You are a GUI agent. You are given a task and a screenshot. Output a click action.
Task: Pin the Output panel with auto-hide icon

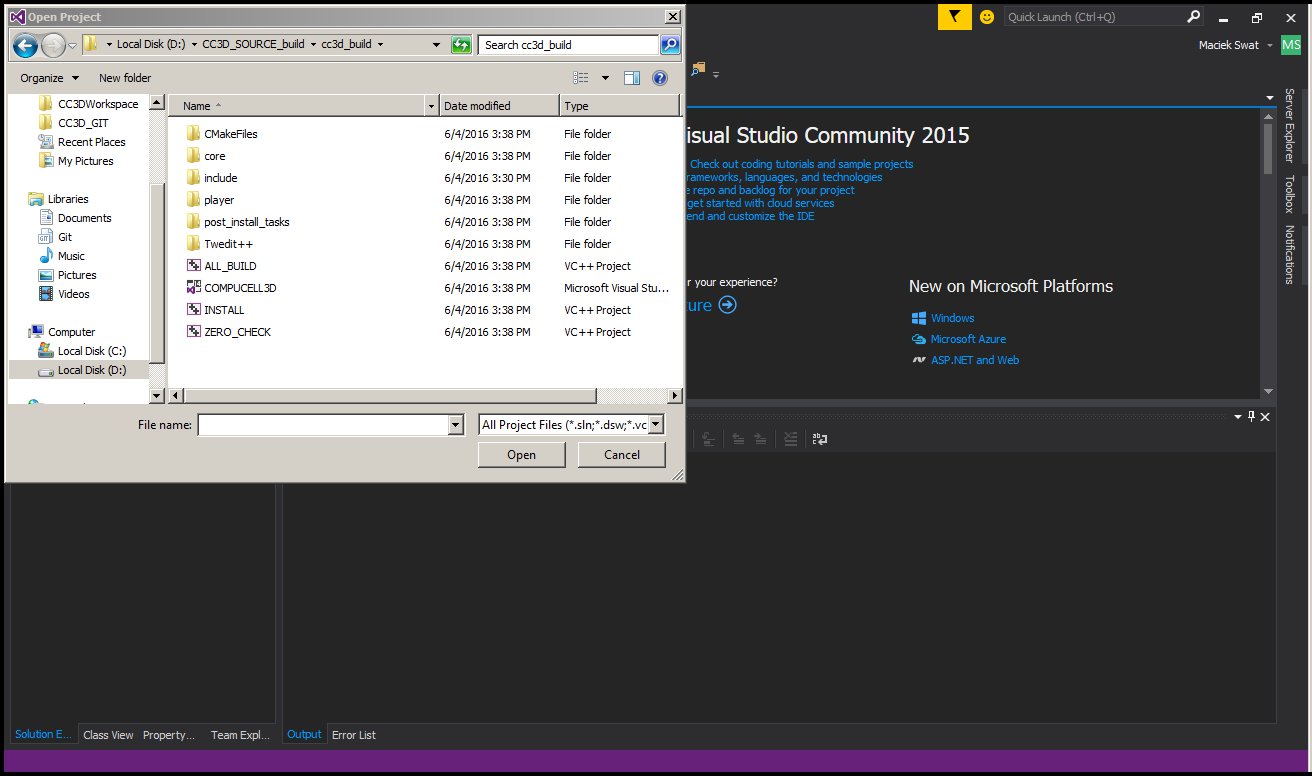1251,416
